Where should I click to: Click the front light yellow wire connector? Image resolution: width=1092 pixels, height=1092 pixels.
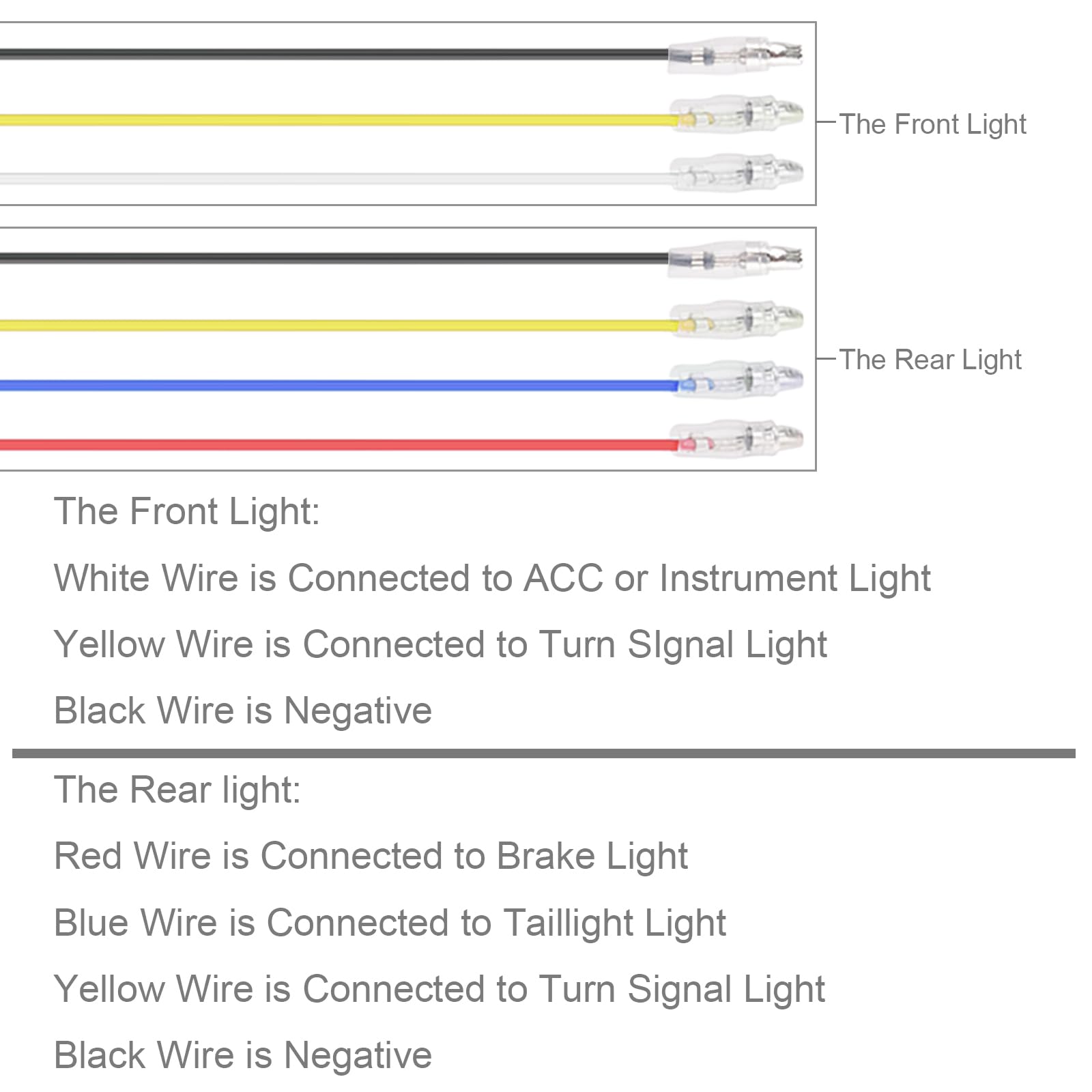(x=736, y=114)
